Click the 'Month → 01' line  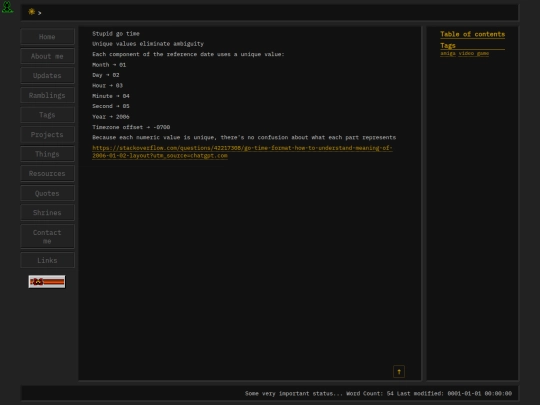click(x=109, y=65)
